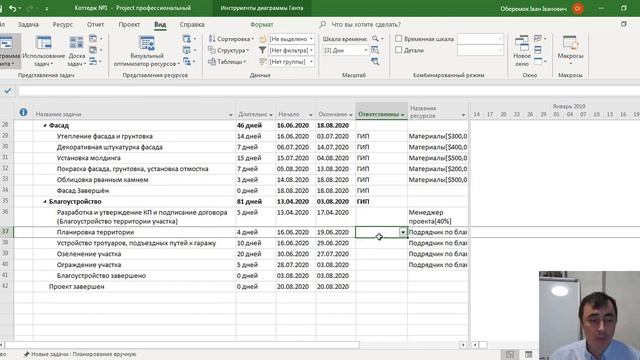This screenshot has height=360, width=640.
Task: Click the selected tasks zoom icon
Action: click(x=375, y=62)
